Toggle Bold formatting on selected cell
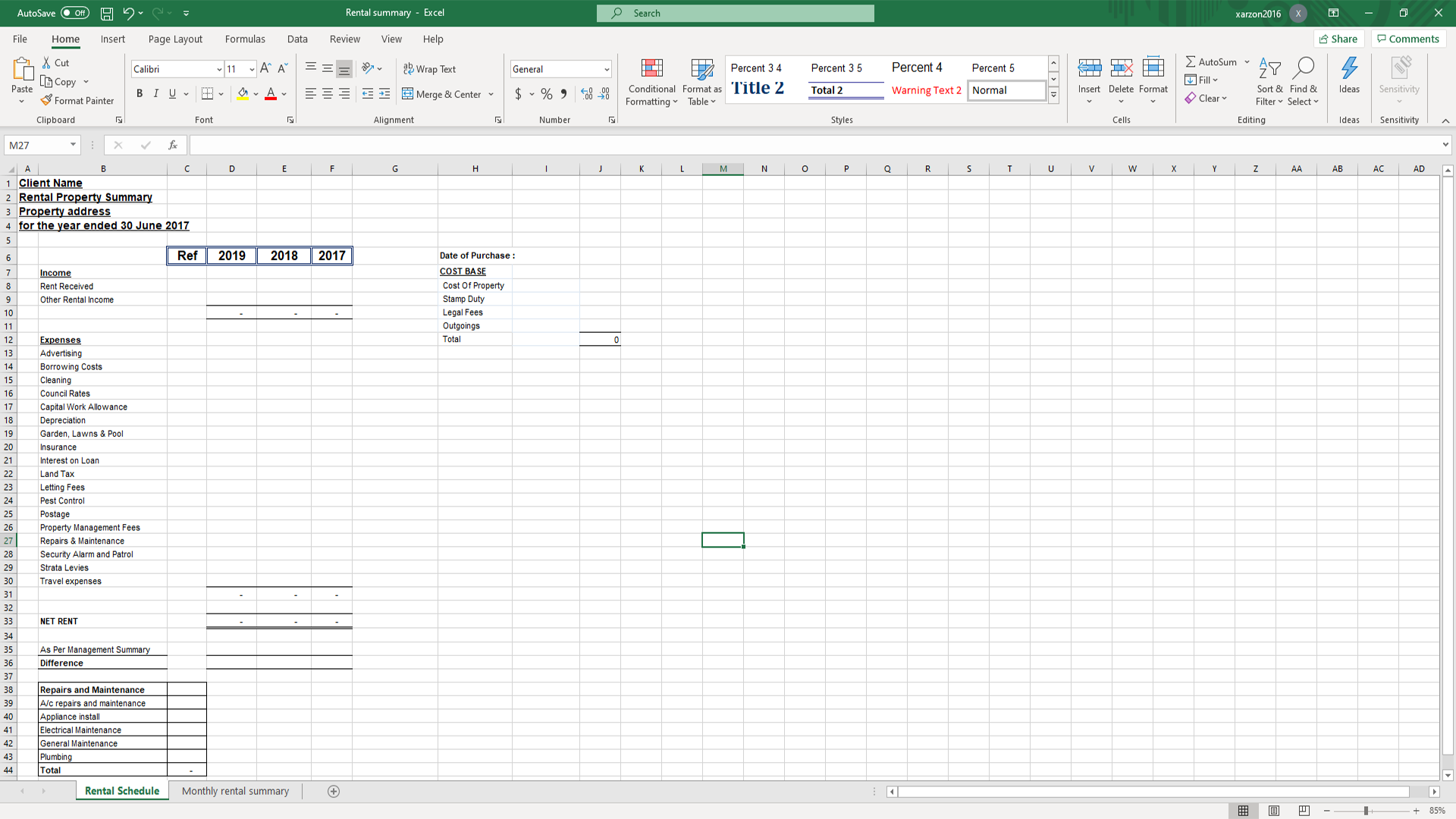Screen dimensions: 1456x819 tap(139, 94)
